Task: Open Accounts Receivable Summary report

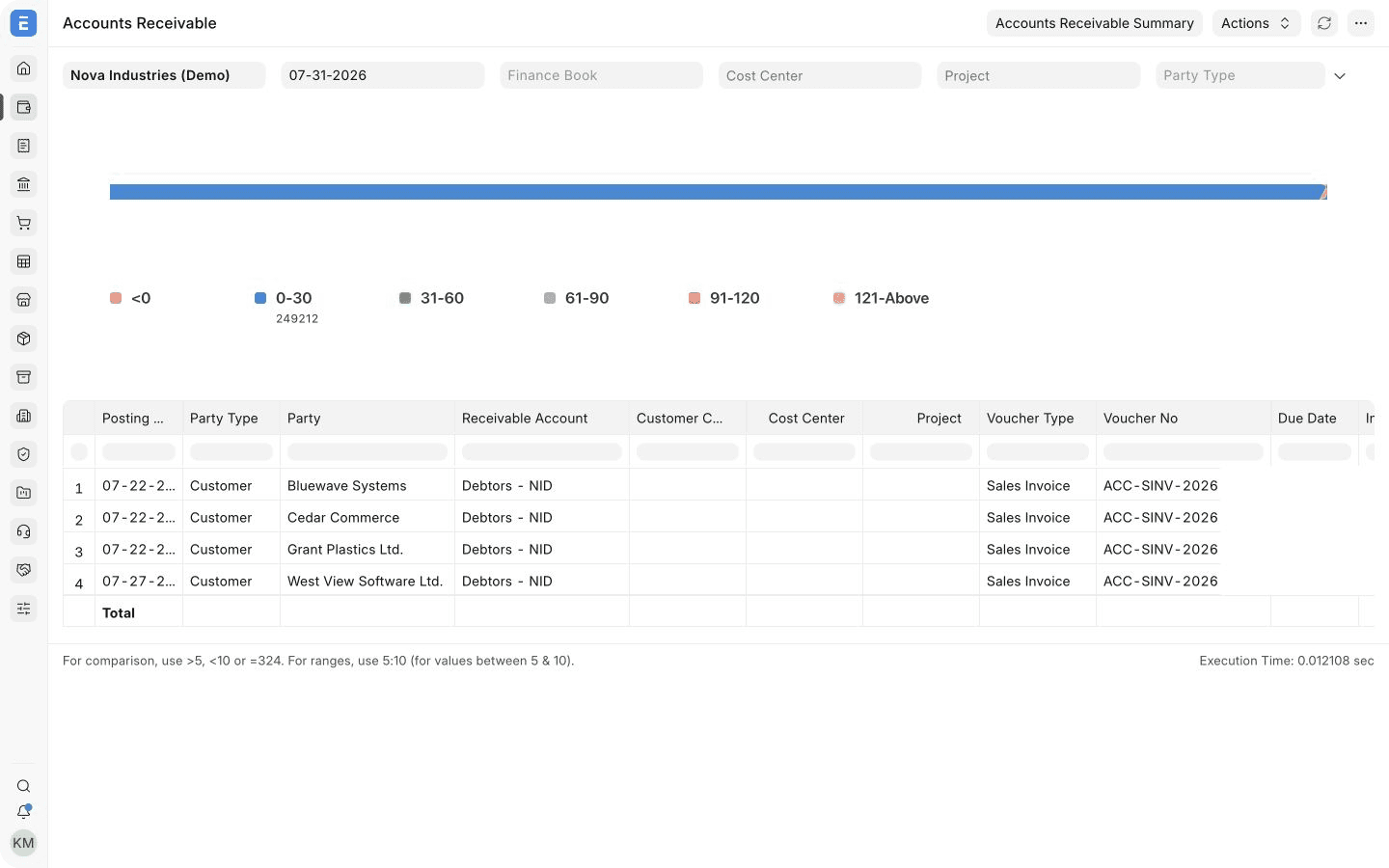Action: pyautogui.click(x=1094, y=23)
